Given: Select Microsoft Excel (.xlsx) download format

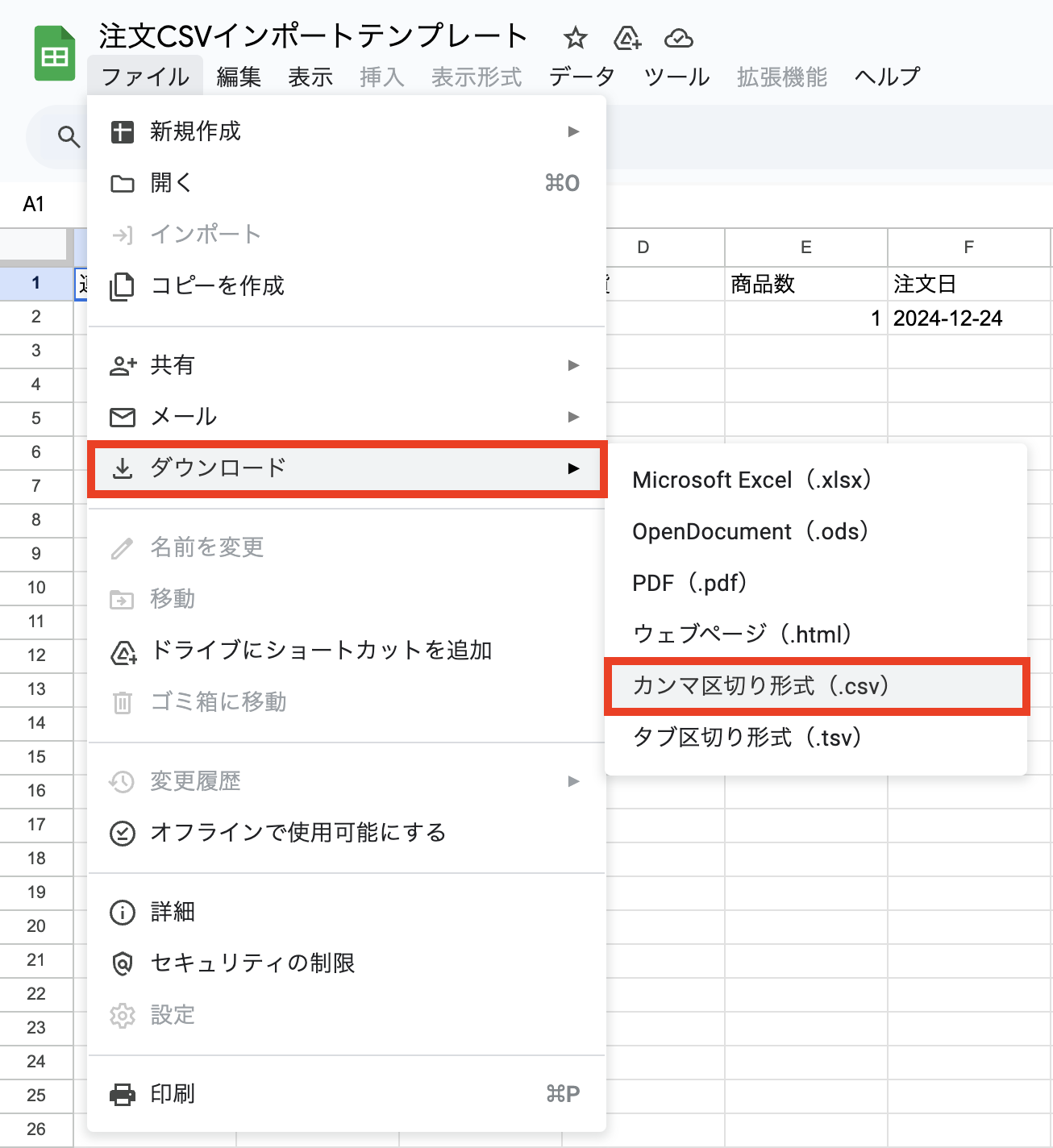Looking at the screenshot, I should (x=751, y=480).
